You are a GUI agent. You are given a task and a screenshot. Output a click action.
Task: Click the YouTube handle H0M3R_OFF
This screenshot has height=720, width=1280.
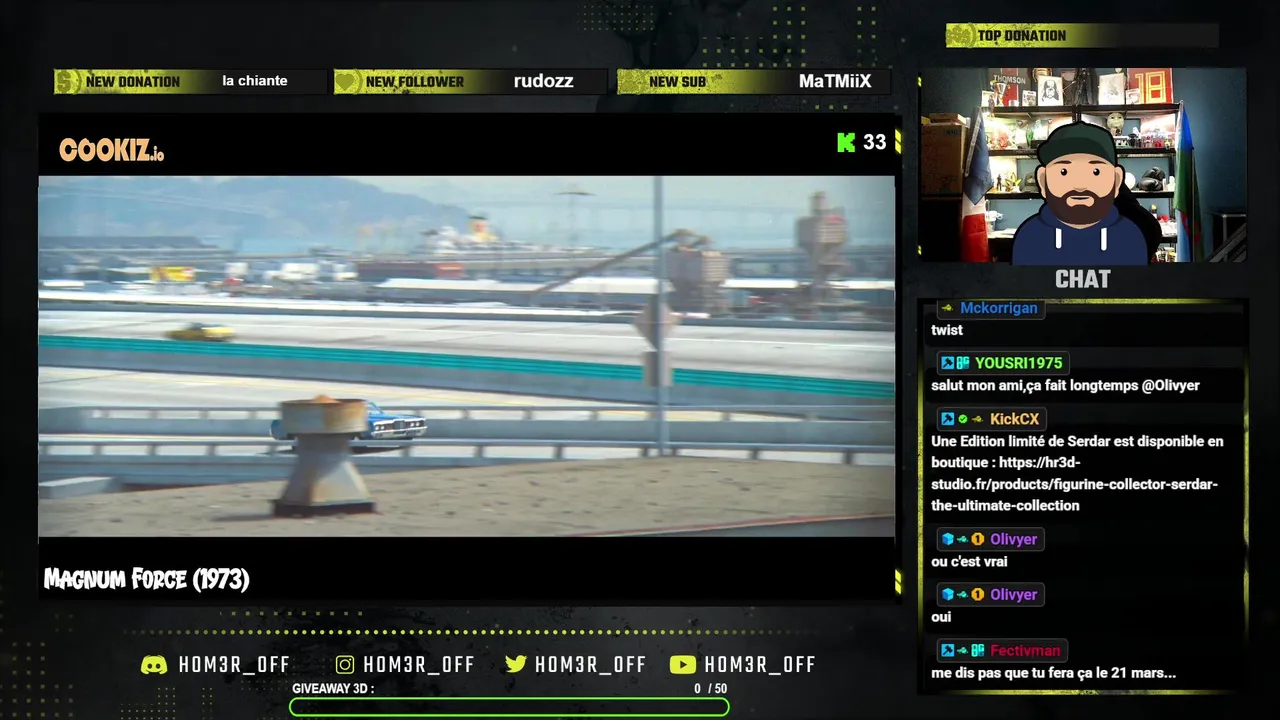pyautogui.click(x=760, y=665)
